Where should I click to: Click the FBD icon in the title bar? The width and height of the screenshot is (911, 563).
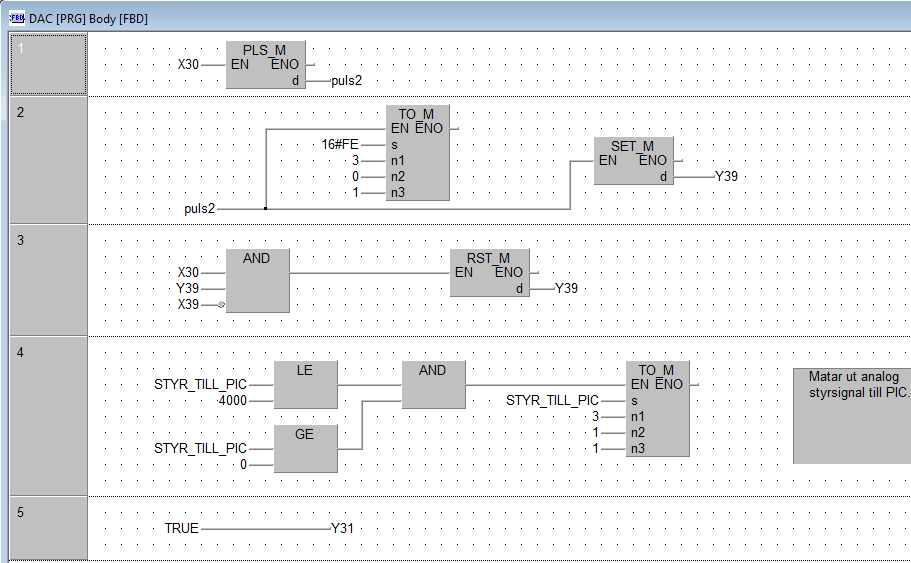[x=15, y=18]
